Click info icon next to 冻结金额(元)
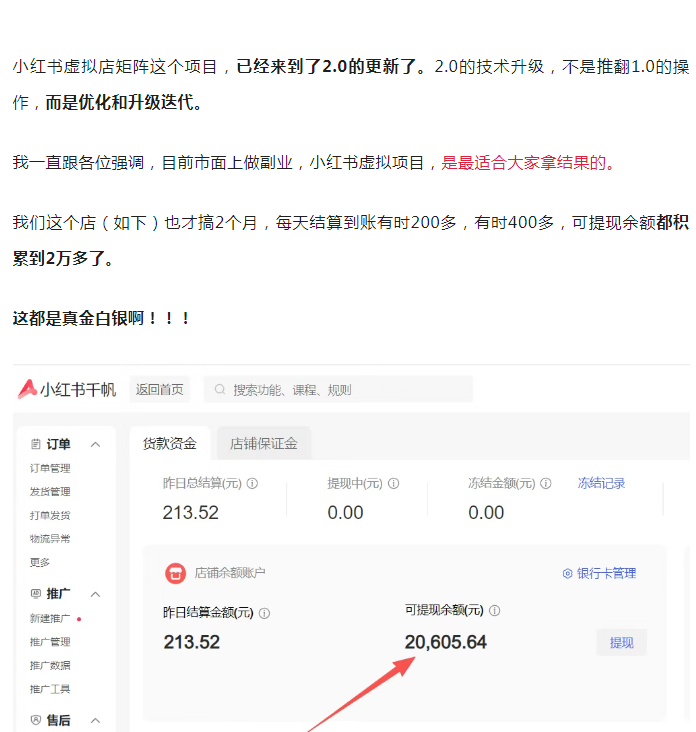 (546, 484)
